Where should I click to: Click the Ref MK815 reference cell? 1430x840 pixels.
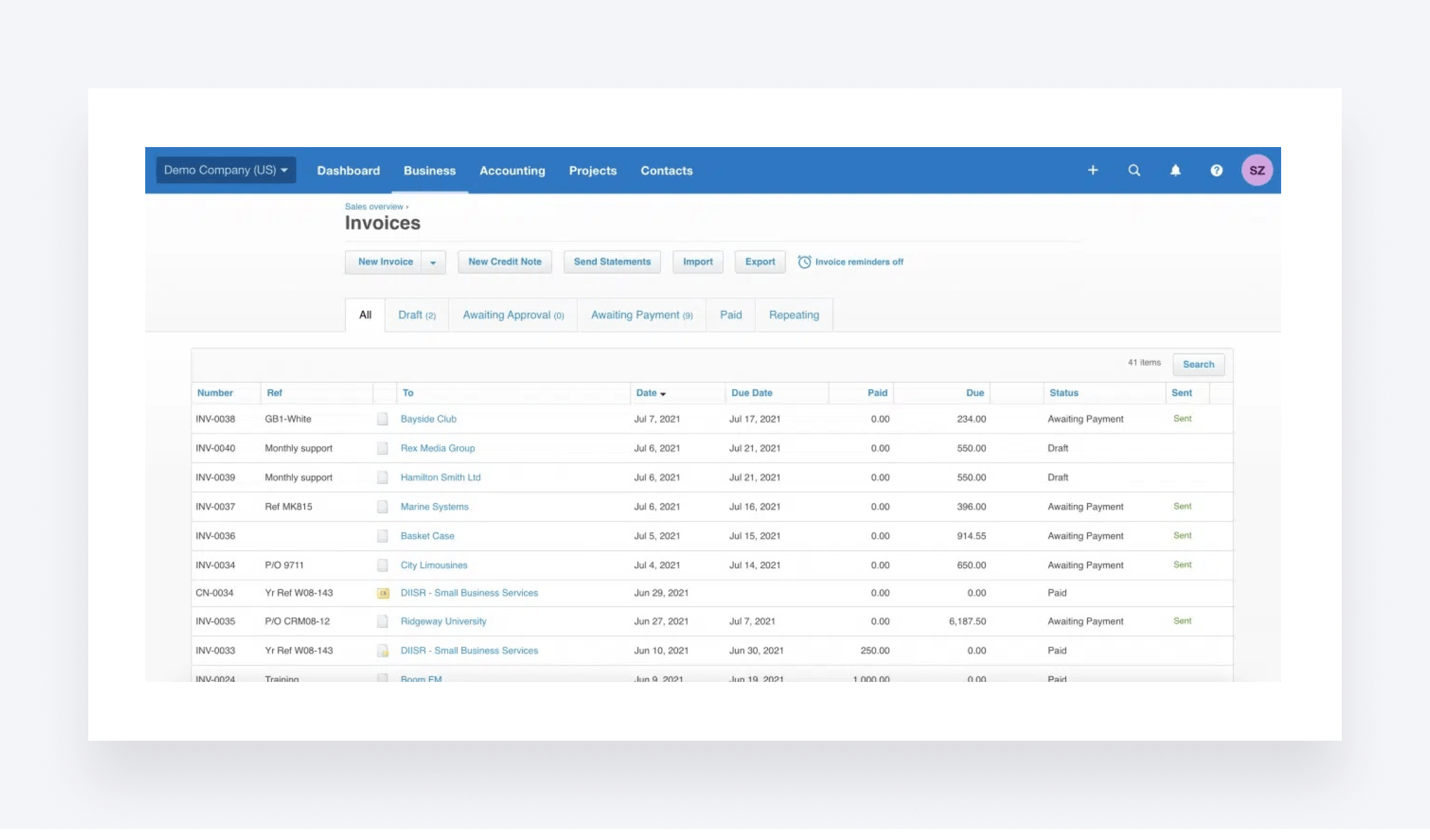(289, 507)
